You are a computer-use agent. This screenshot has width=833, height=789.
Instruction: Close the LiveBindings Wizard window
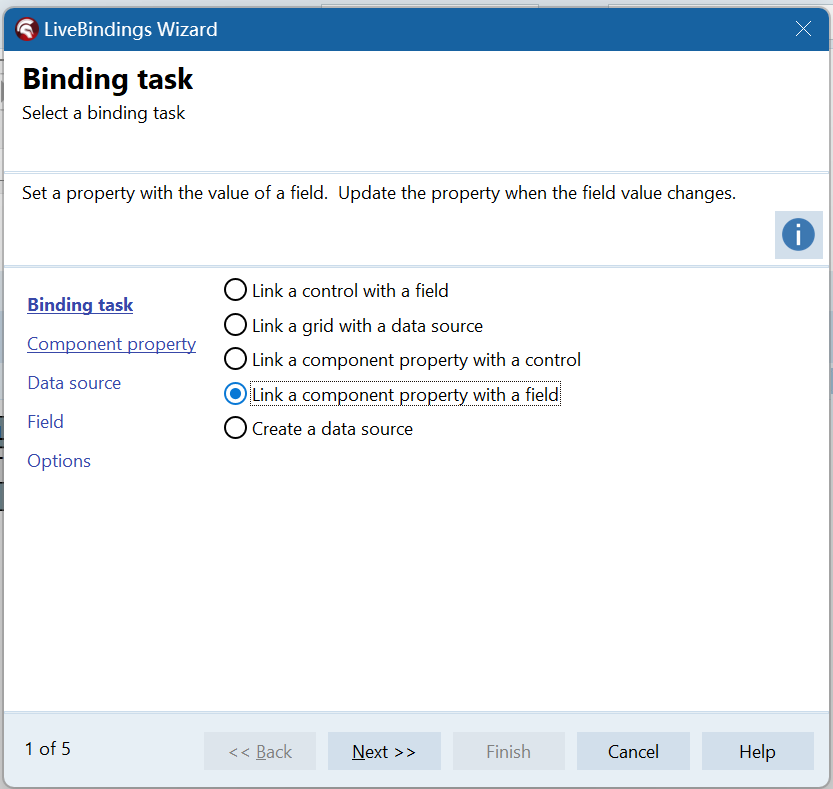(803, 29)
